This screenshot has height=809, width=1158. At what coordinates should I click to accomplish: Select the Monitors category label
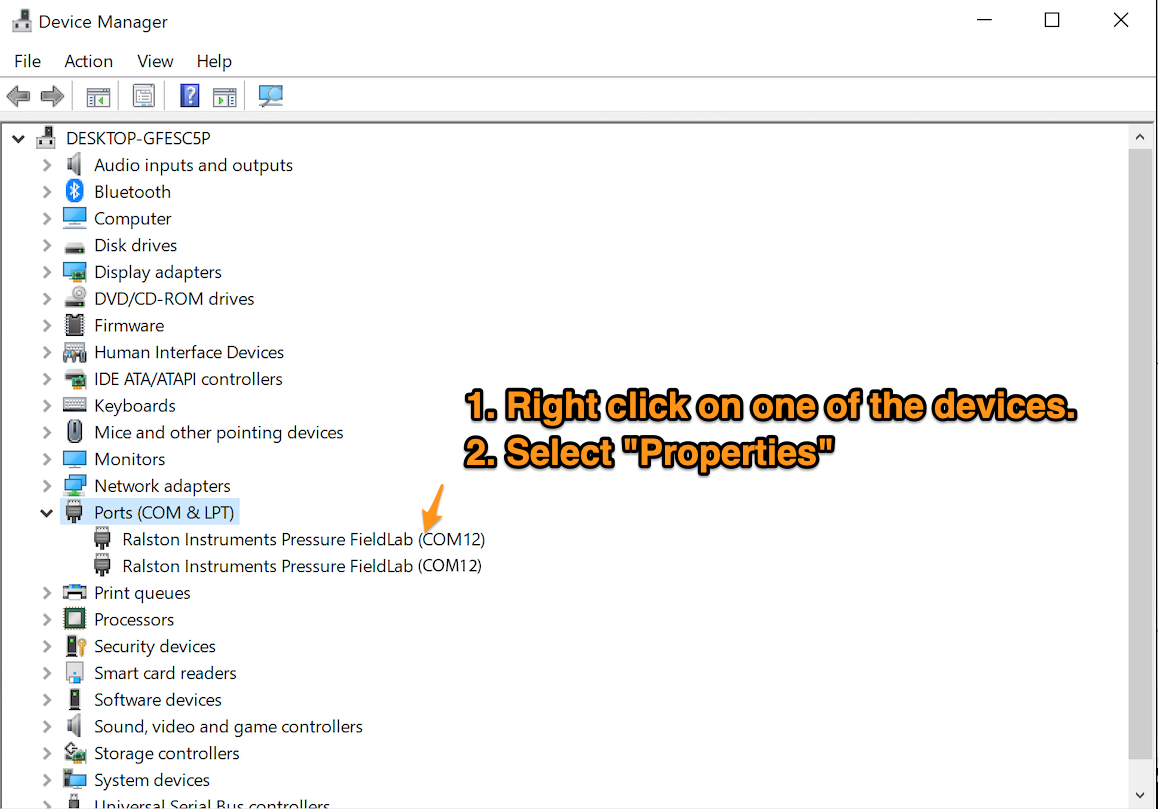pyautogui.click(x=130, y=459)
